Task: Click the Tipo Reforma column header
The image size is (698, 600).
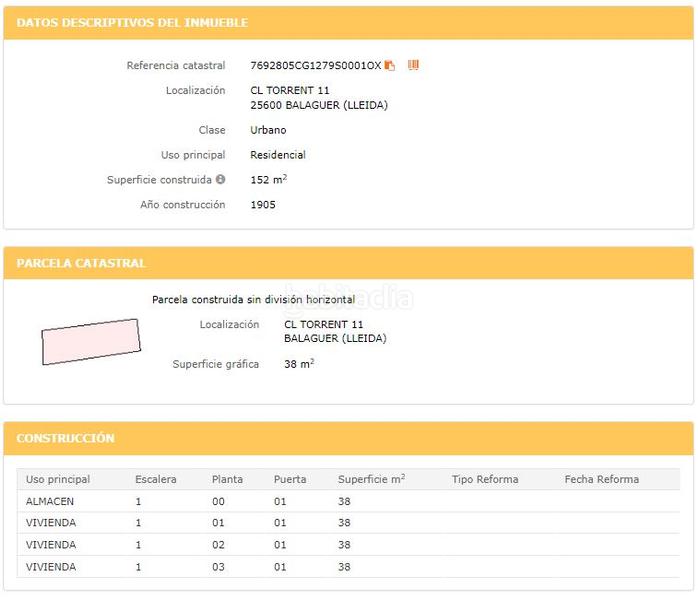Action: tap(485, 479)
